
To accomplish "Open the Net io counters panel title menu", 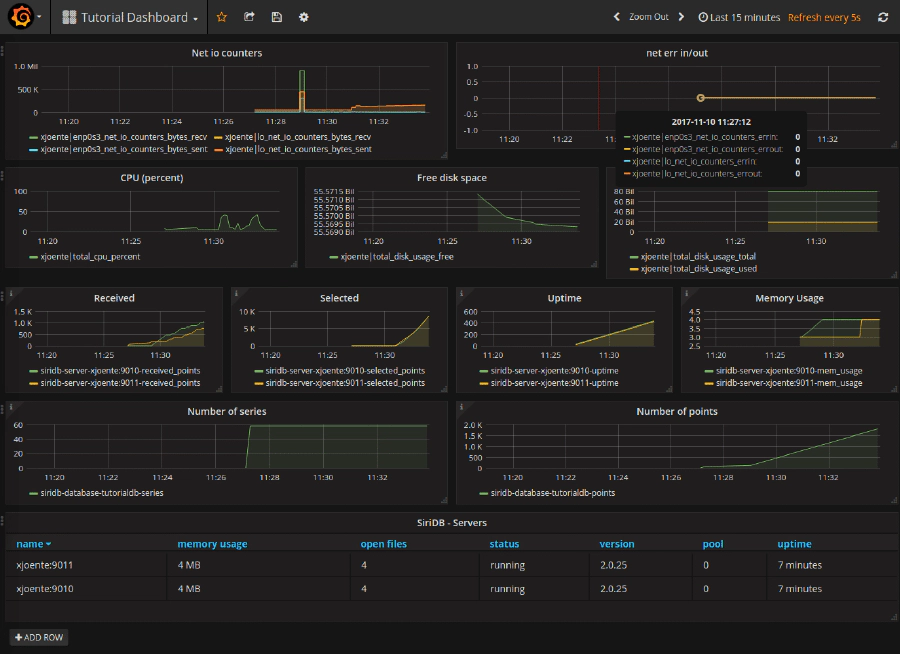I will (227, 53).
